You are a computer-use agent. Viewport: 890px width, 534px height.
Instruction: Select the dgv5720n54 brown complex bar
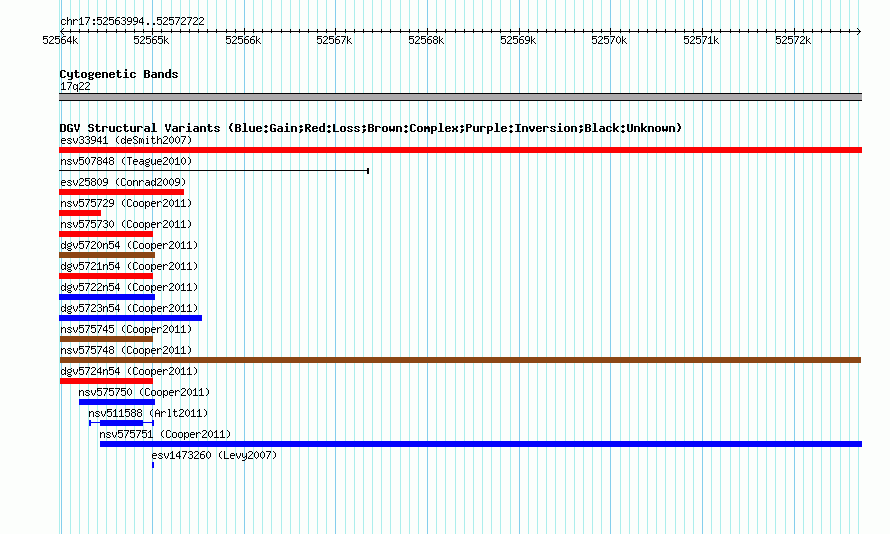click(107, 255)
